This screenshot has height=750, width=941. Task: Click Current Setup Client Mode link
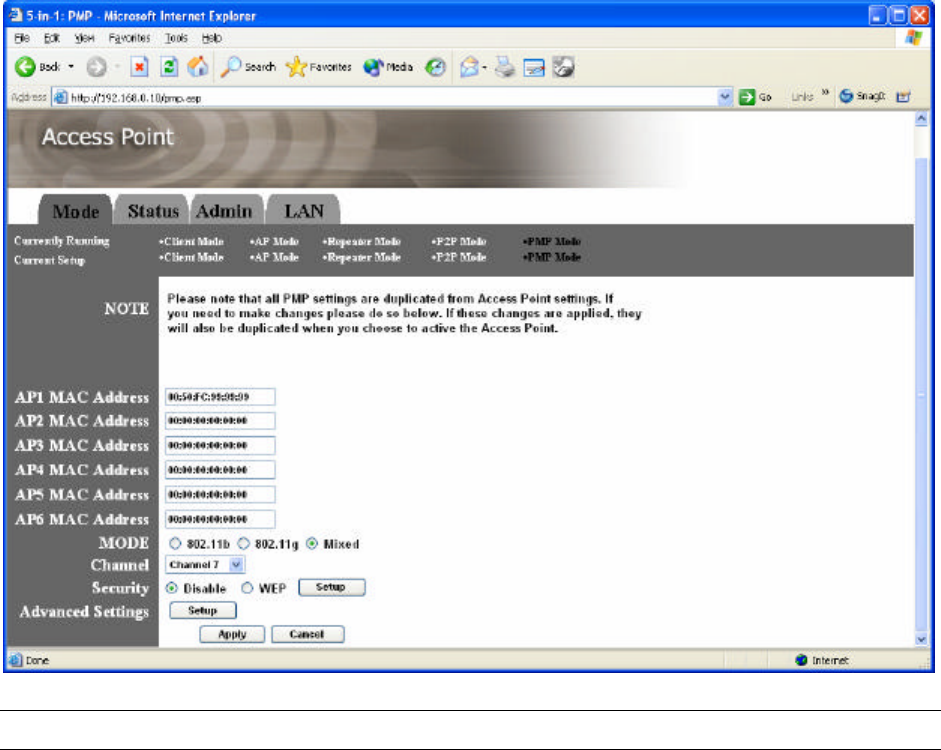pyautogui.click(x=191, y=257)
